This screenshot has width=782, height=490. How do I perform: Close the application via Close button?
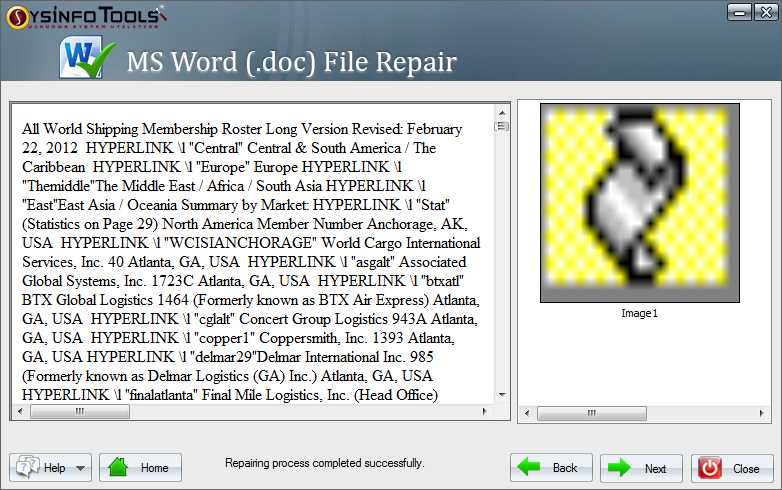pos(732,468)
